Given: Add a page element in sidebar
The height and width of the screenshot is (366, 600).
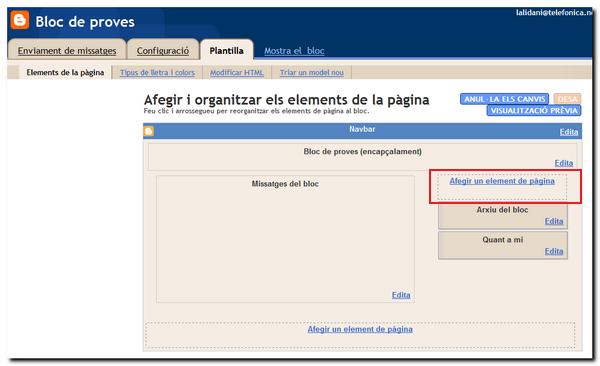Looking at the screenshot, I should 502,181.
